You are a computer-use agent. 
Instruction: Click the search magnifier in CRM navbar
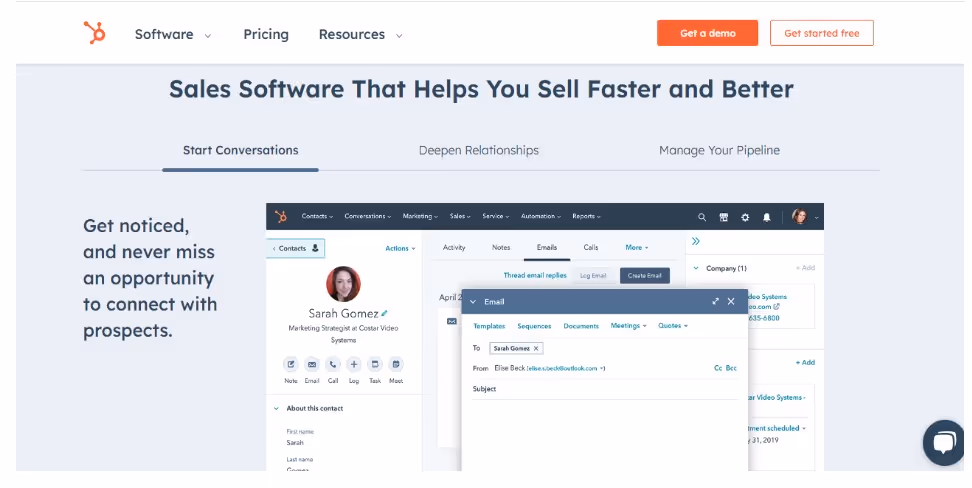(x=702, y=217)
